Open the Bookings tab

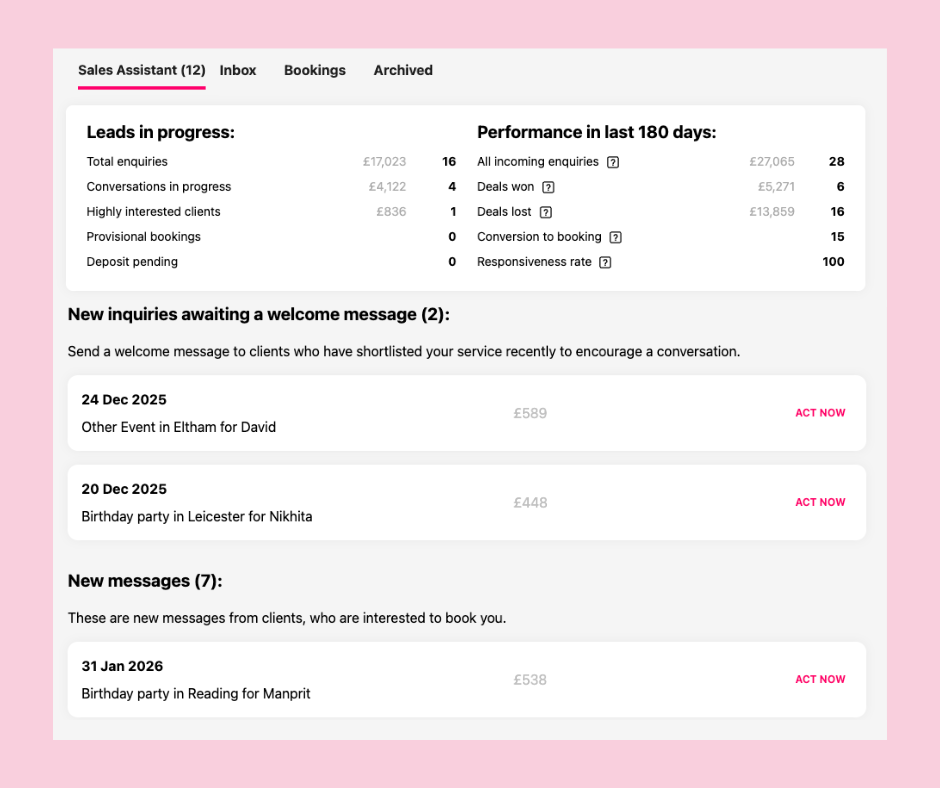(315, 70)
